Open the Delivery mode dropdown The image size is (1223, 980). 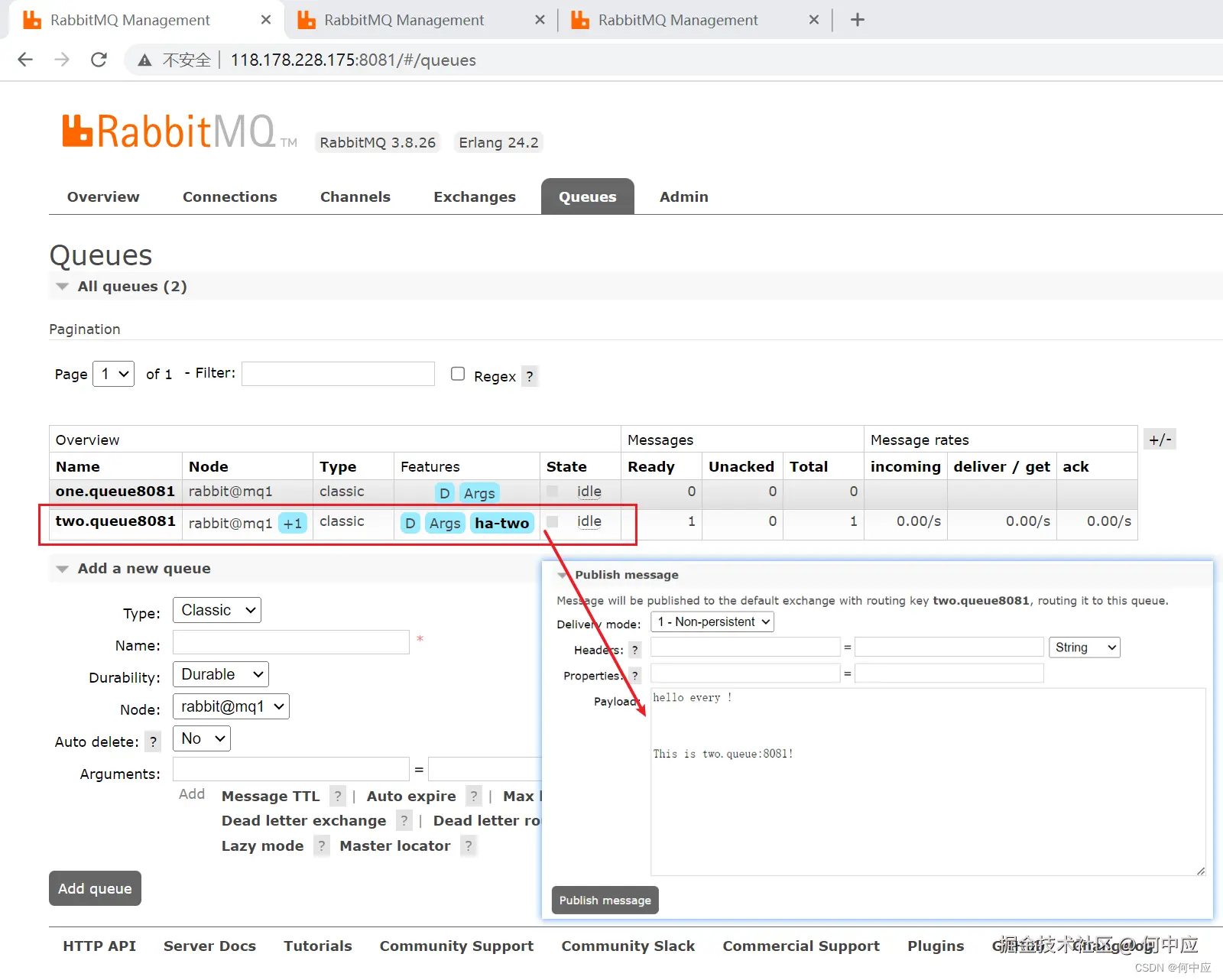[x=712, y=621]
